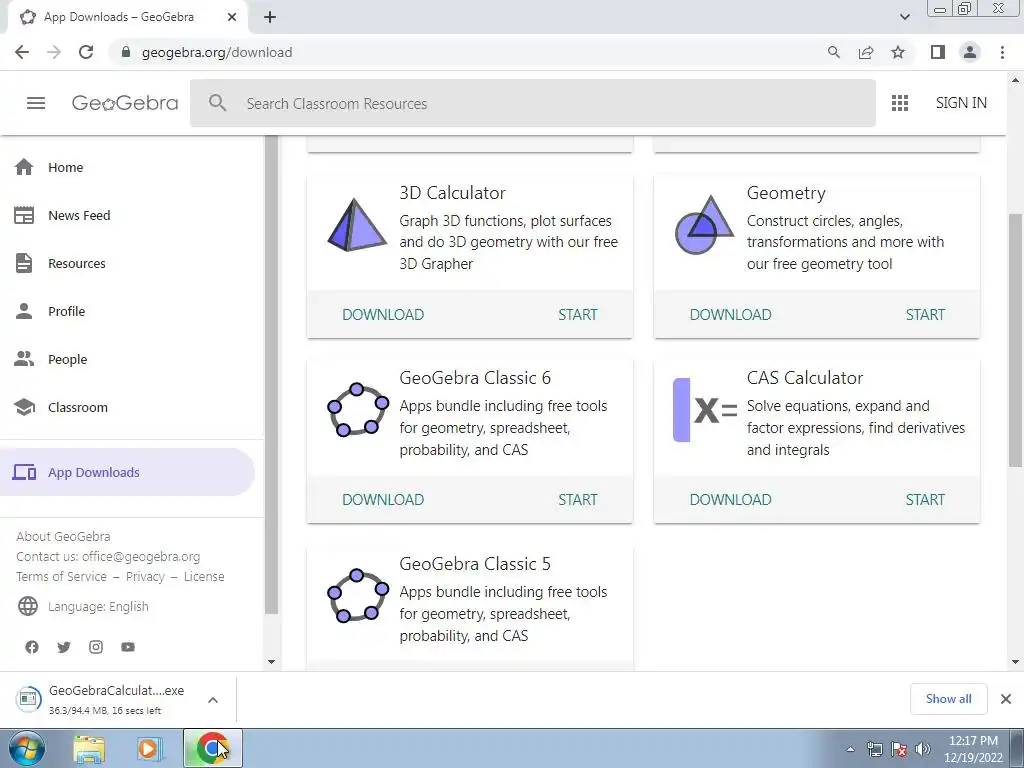Start GeoGebra Classic 6
The width and height of the screenshot is (1024, 768).
pos(577,499)
